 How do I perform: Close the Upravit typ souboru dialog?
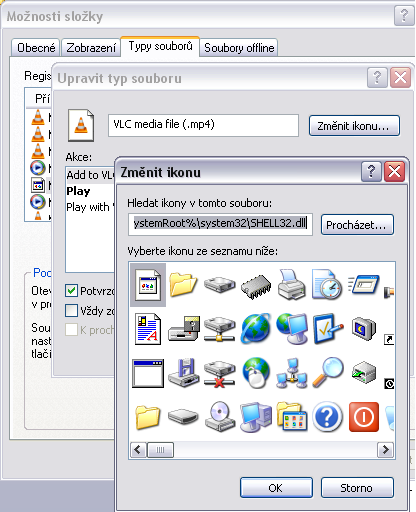400,78
